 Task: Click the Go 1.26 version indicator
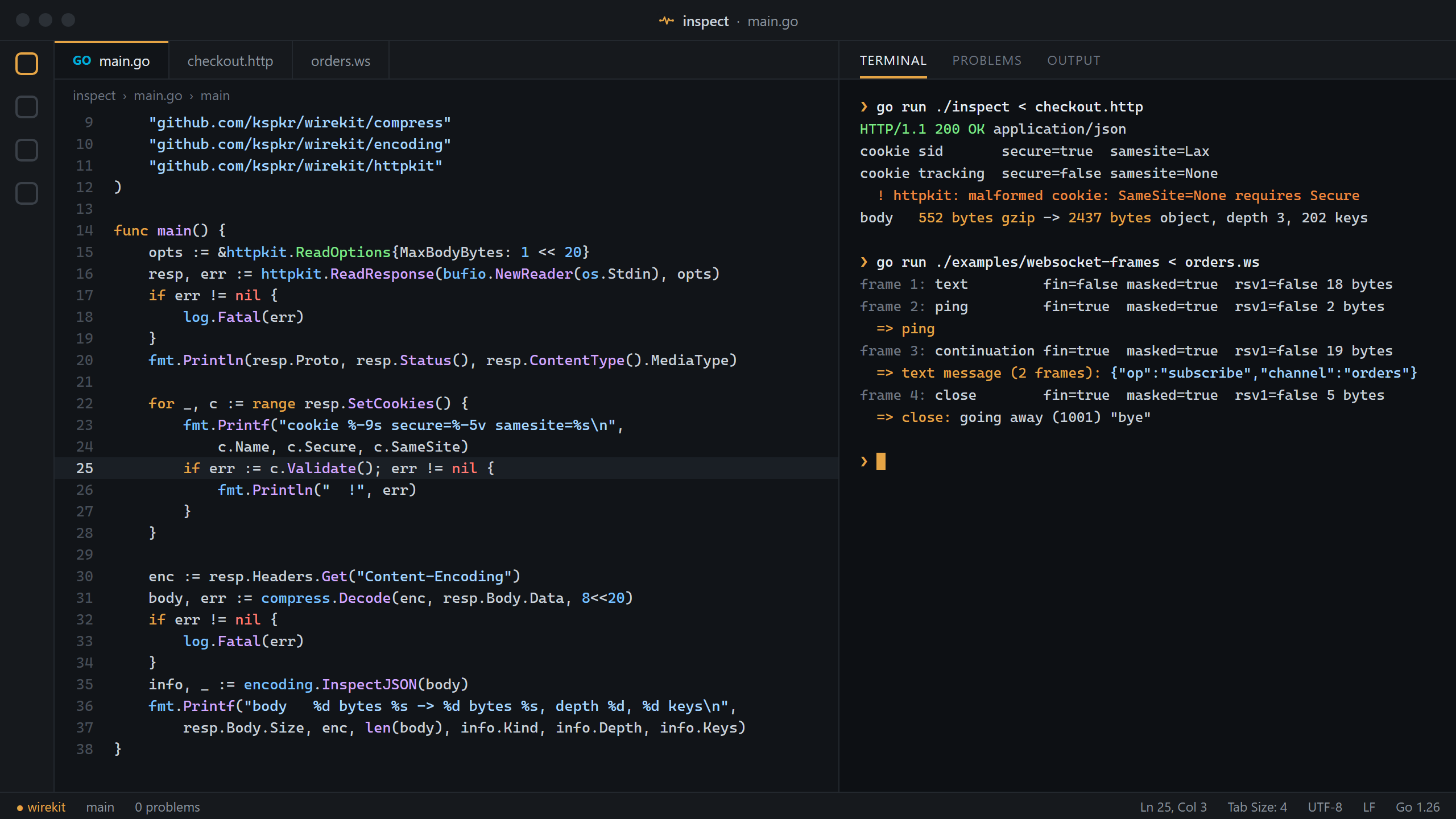point(1417,807)
